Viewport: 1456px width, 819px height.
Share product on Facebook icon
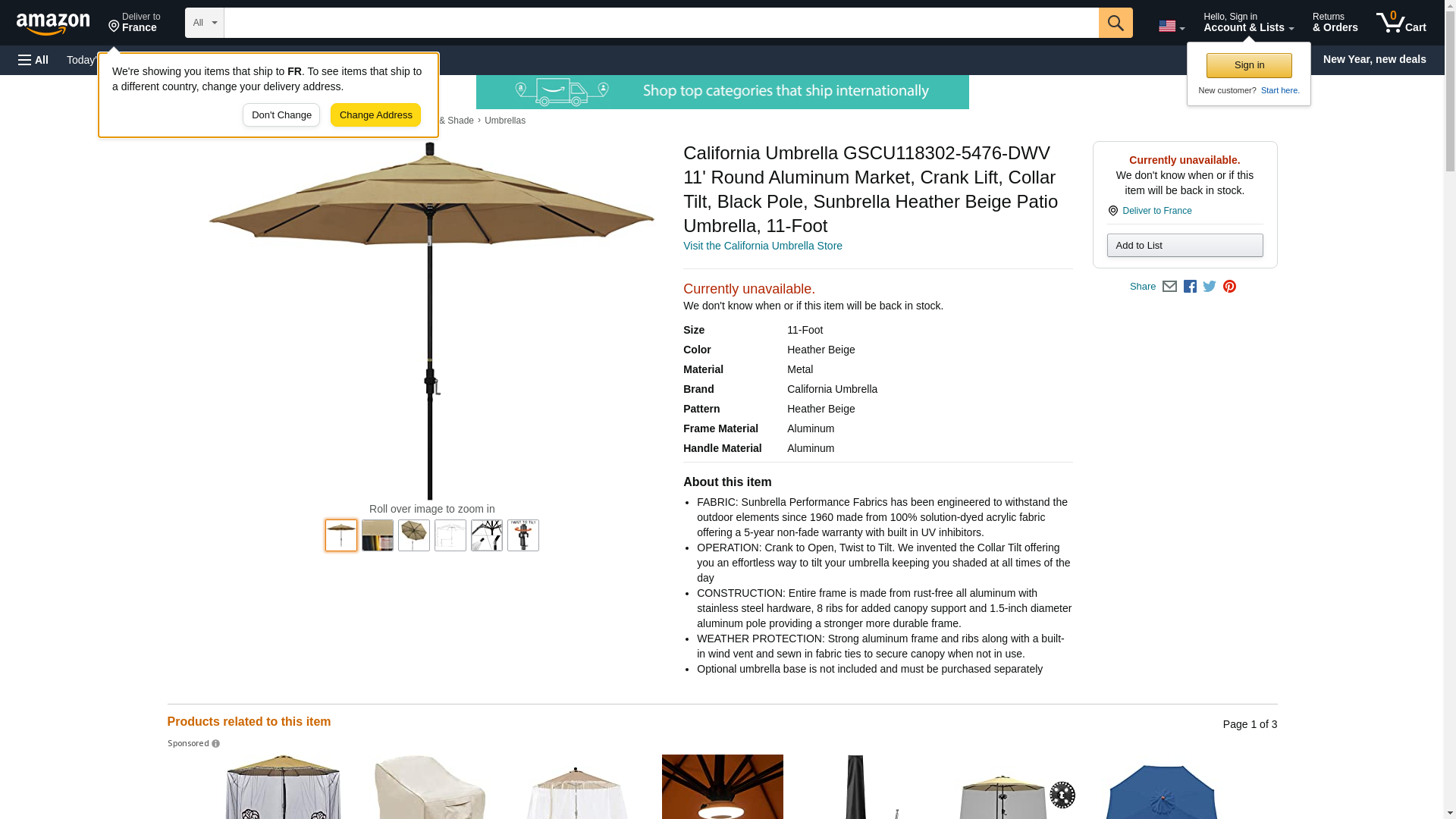[1190, 287]
